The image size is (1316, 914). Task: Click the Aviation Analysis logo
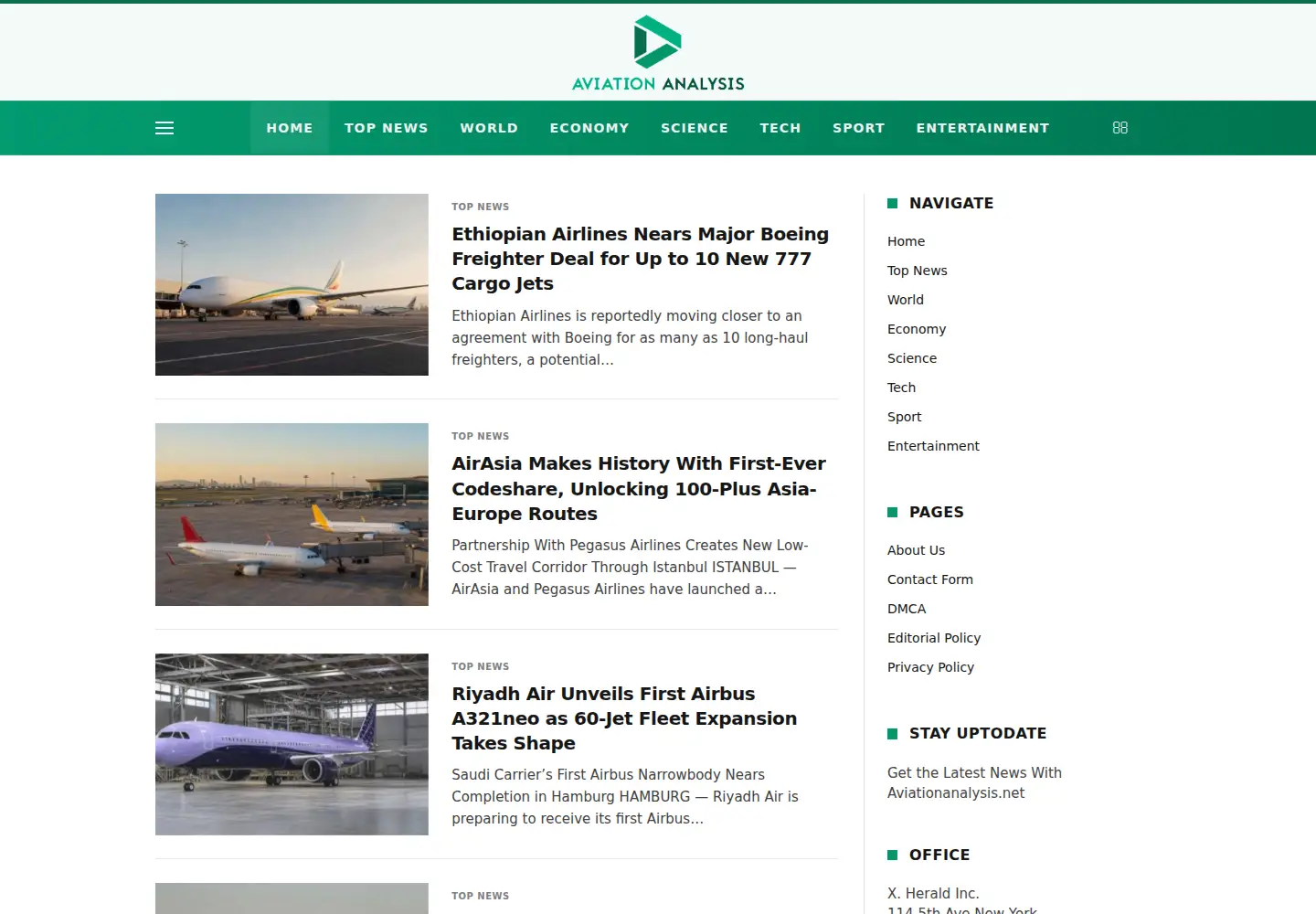point(658,53)
